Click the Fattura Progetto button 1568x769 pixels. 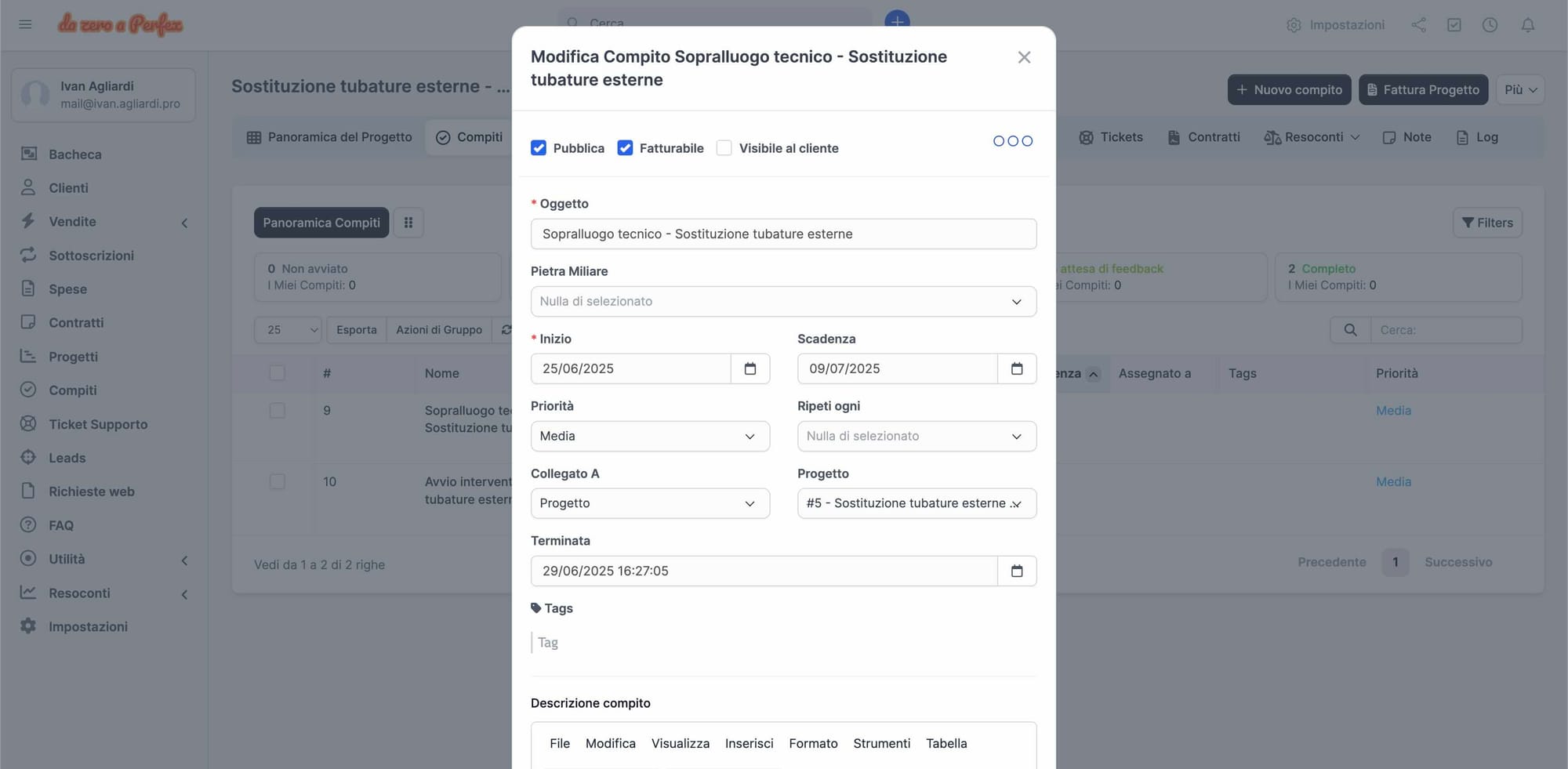click(x=1423, y=90)
